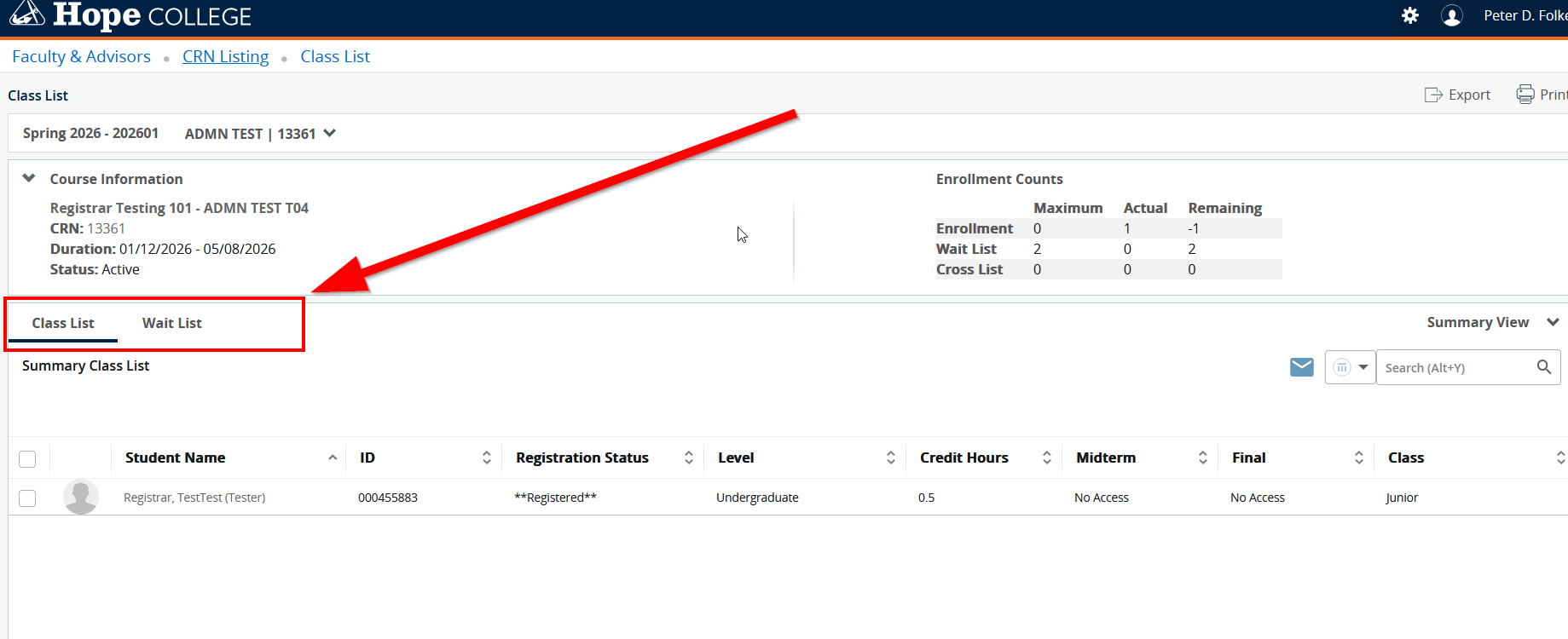Viewport: 1568px width, 639px height.
Task: Click the Print printer icon
Action: 1525,95
